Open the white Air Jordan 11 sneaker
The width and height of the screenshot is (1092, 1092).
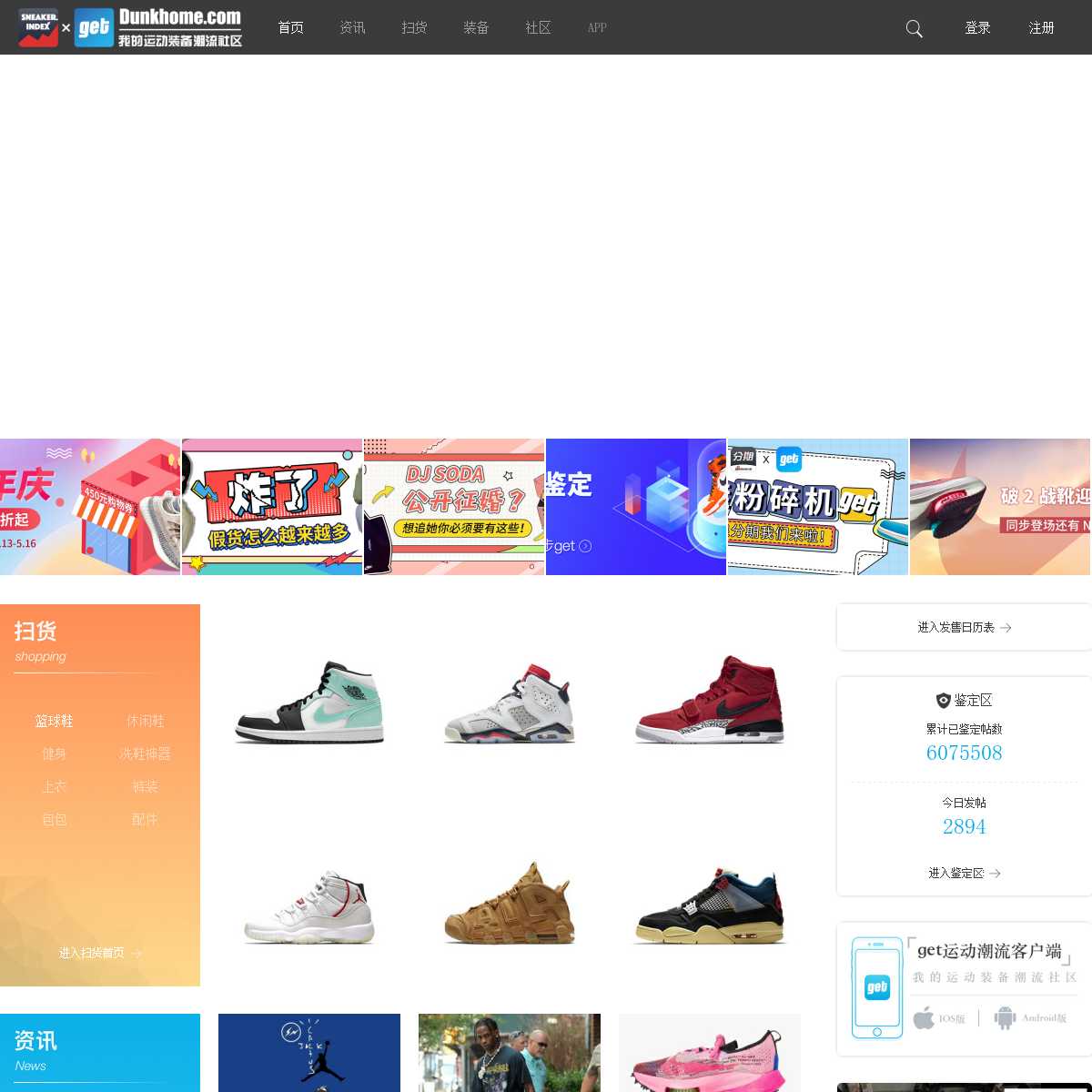pyautogui.click(x=309, y=905)
